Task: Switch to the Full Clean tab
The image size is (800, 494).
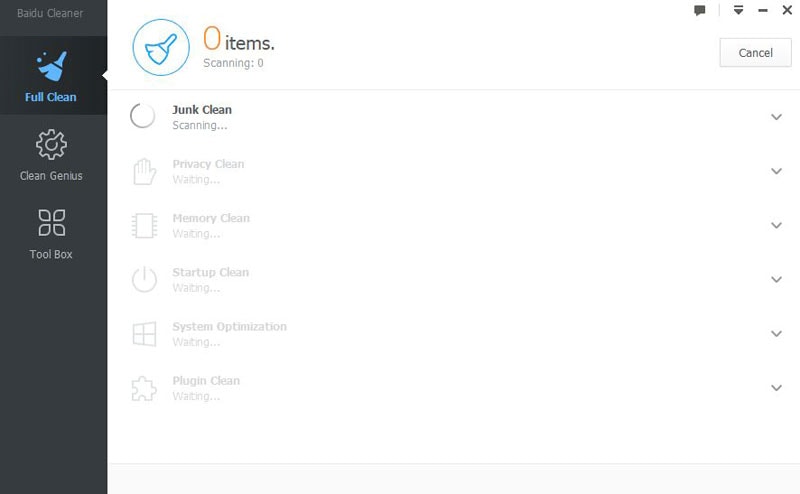Action: [51, 76]
